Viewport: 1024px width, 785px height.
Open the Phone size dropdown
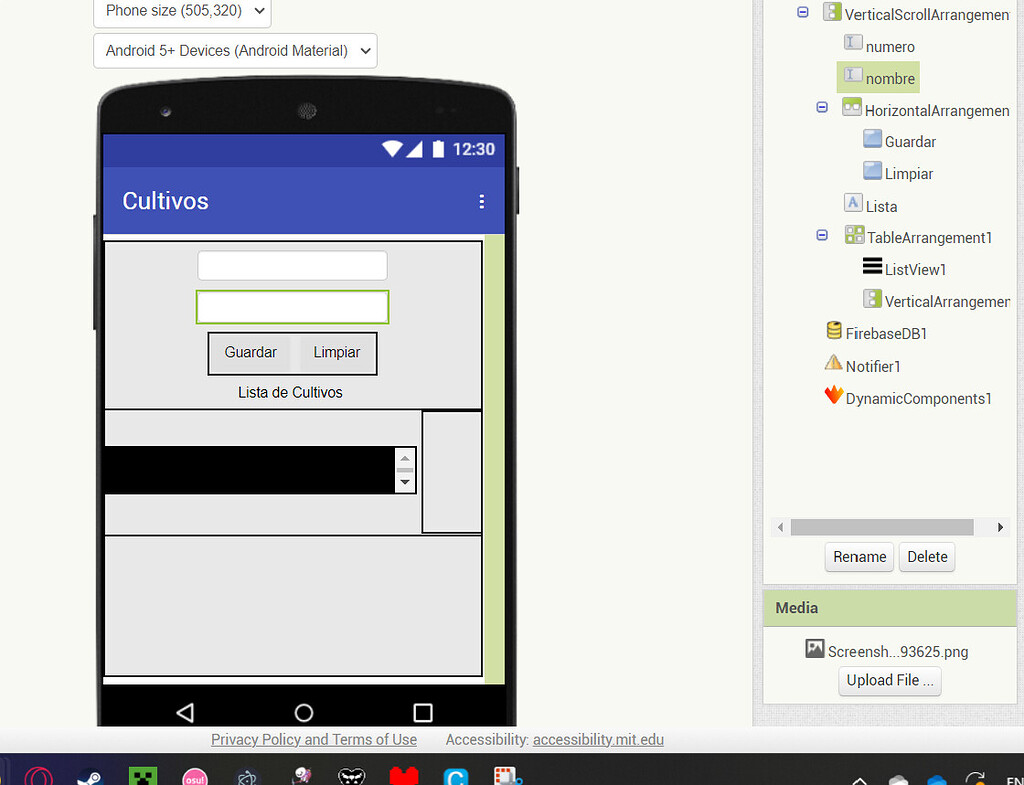point(182,11)
